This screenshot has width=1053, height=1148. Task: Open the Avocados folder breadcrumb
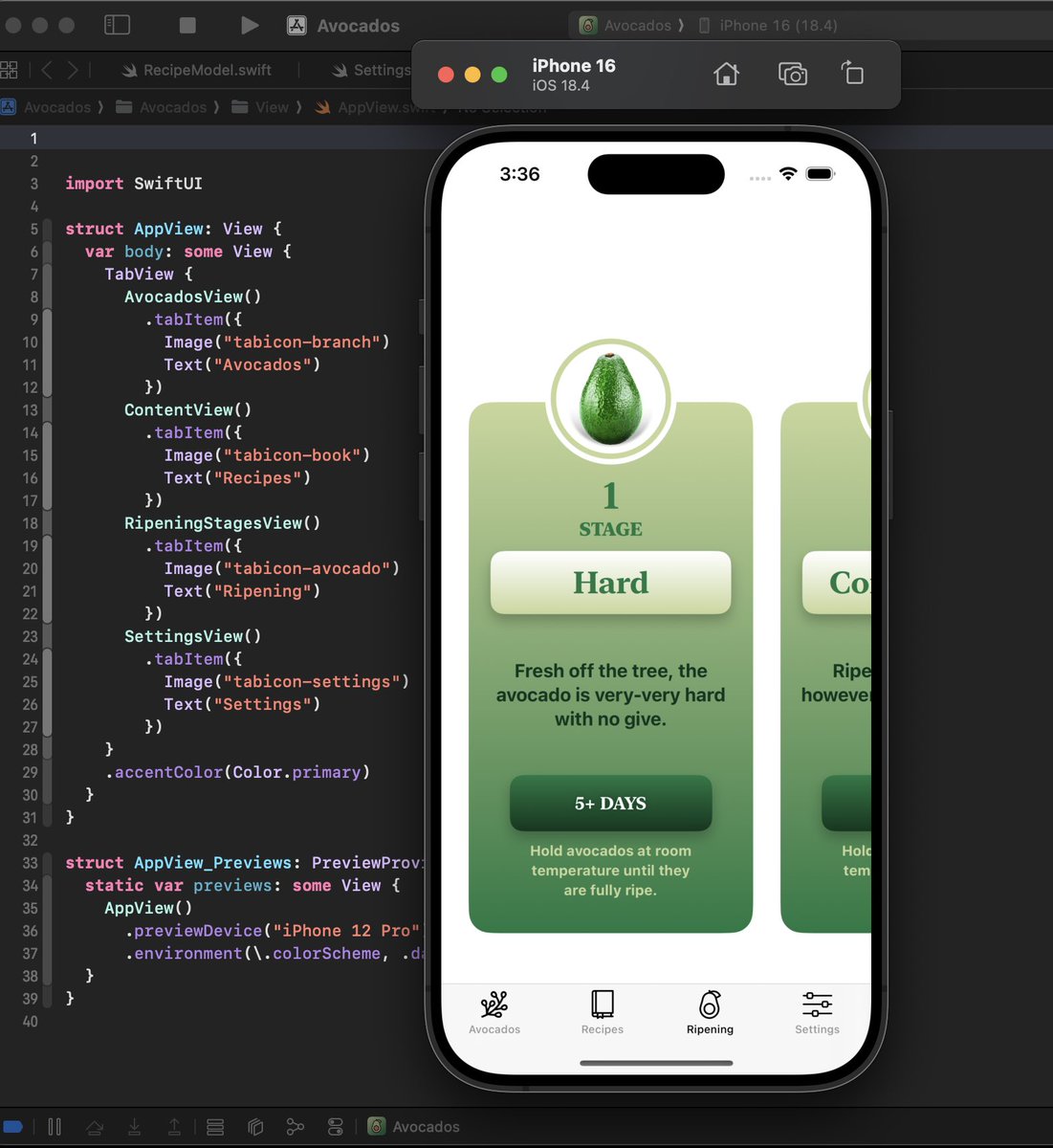(162, 107)
